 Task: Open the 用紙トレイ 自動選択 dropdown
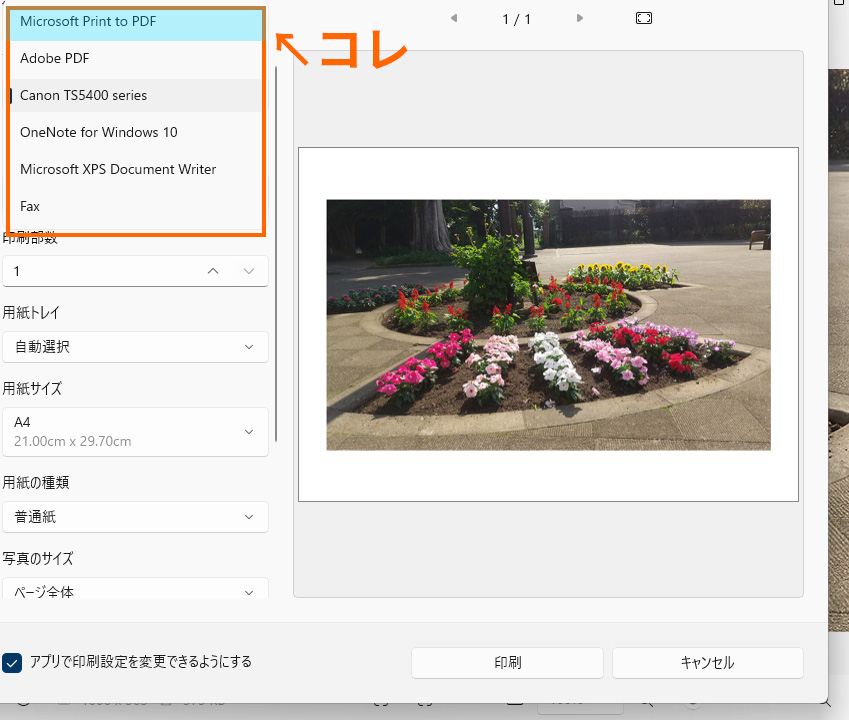[x=135, y=347]
